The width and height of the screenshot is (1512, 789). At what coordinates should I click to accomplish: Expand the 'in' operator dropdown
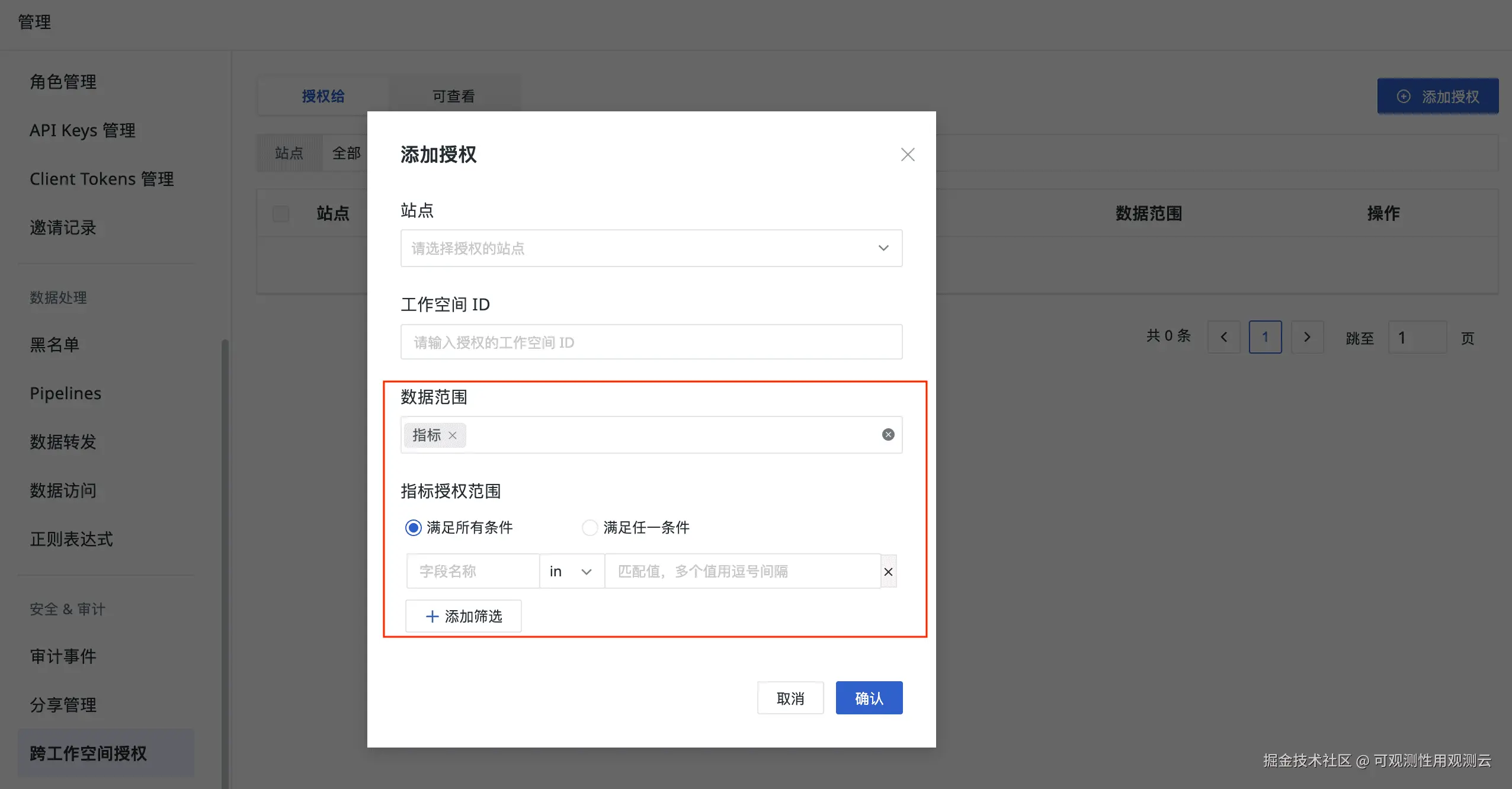pyautogui.click(x=571, y=572)
